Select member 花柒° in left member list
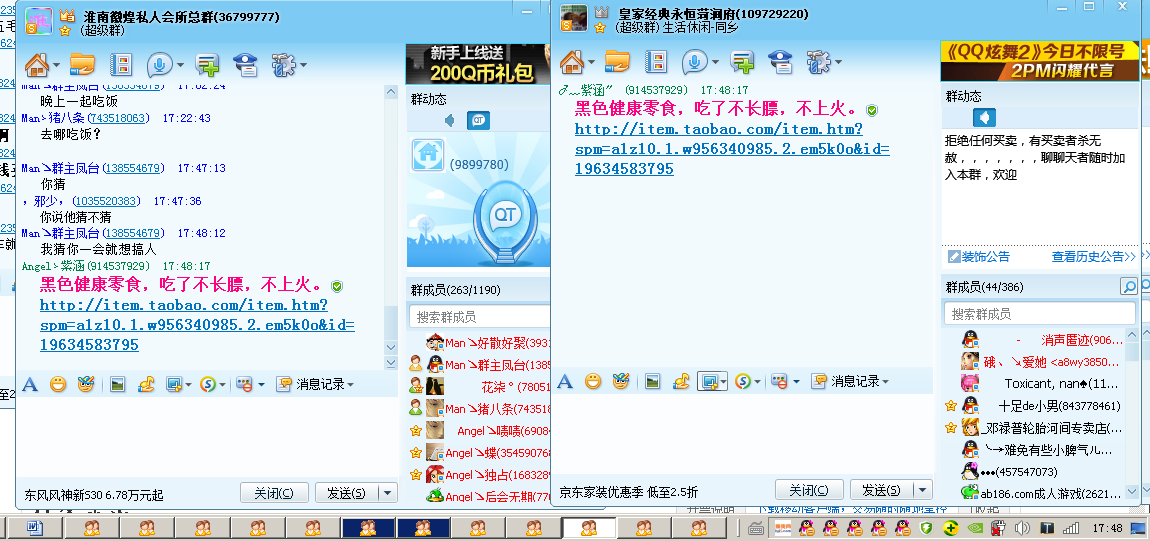 click(x=479, y=386)
